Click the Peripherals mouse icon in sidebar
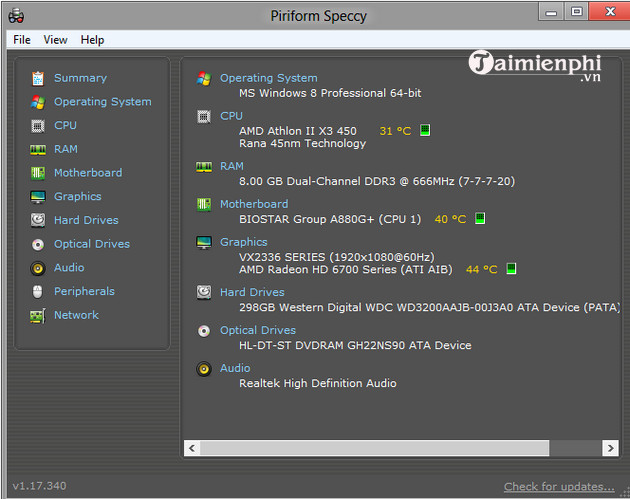 (38, 292)
